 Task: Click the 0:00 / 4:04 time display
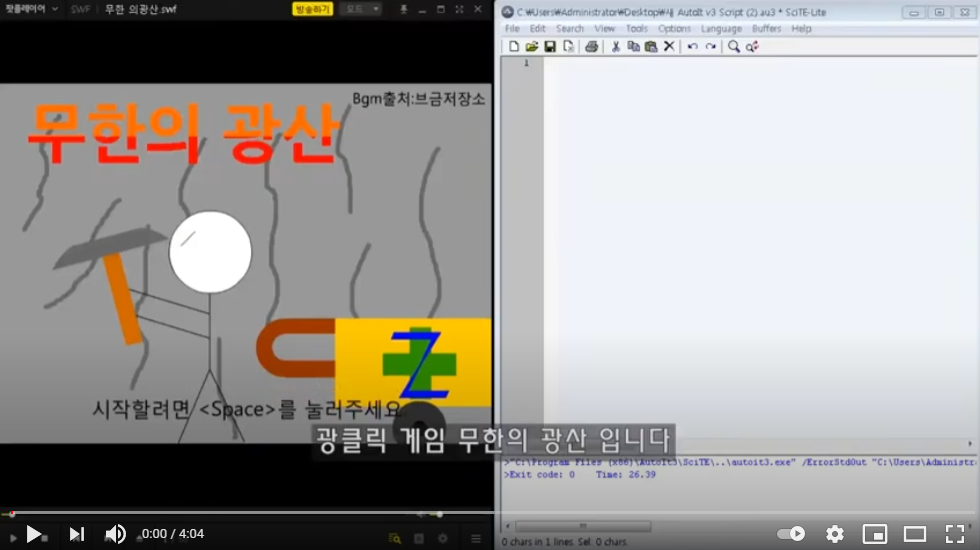(x=172, y=534)
